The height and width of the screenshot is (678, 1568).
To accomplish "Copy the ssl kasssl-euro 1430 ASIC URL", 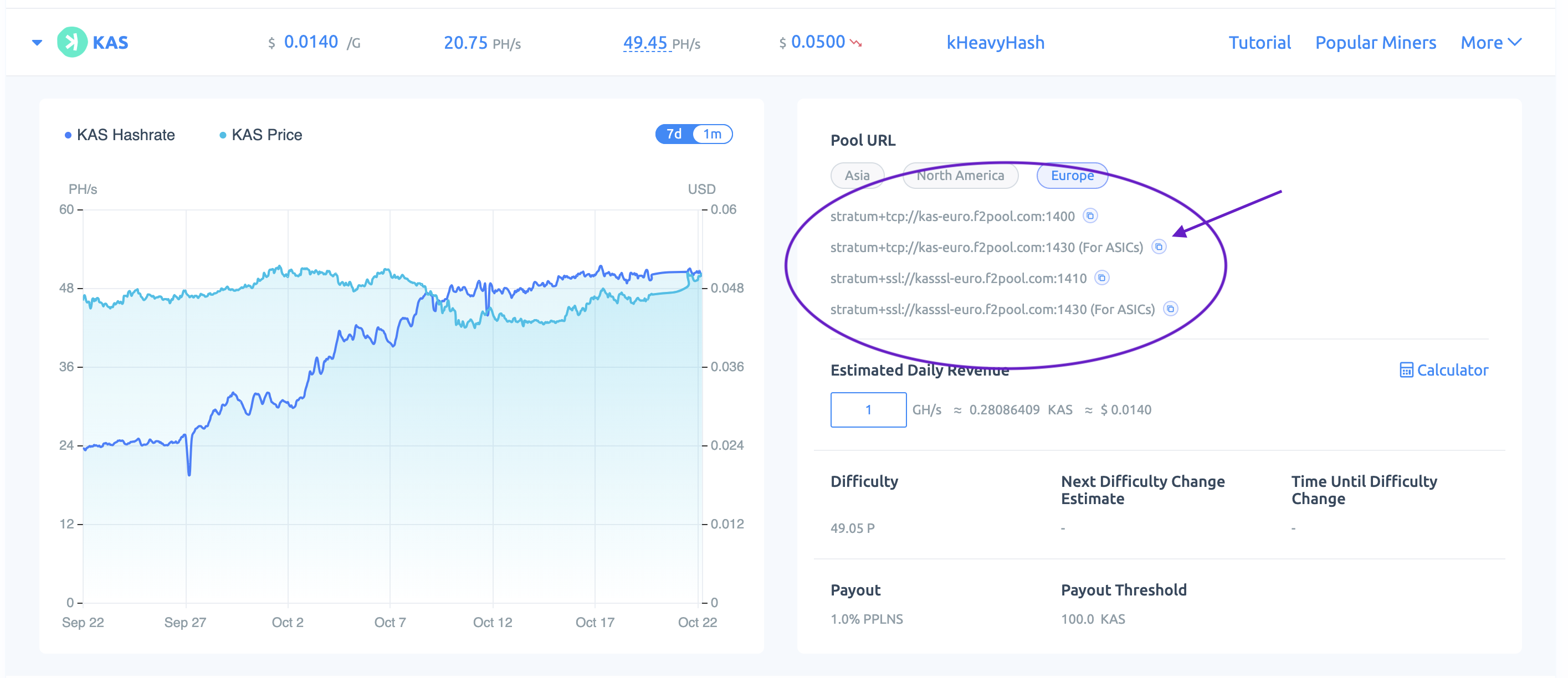I will coord(1171,309).
